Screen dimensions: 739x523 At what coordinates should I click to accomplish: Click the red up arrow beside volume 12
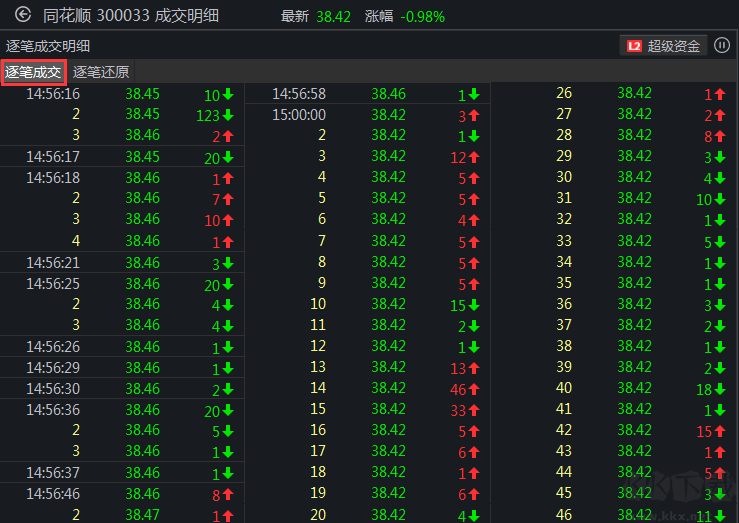(474, 156)
